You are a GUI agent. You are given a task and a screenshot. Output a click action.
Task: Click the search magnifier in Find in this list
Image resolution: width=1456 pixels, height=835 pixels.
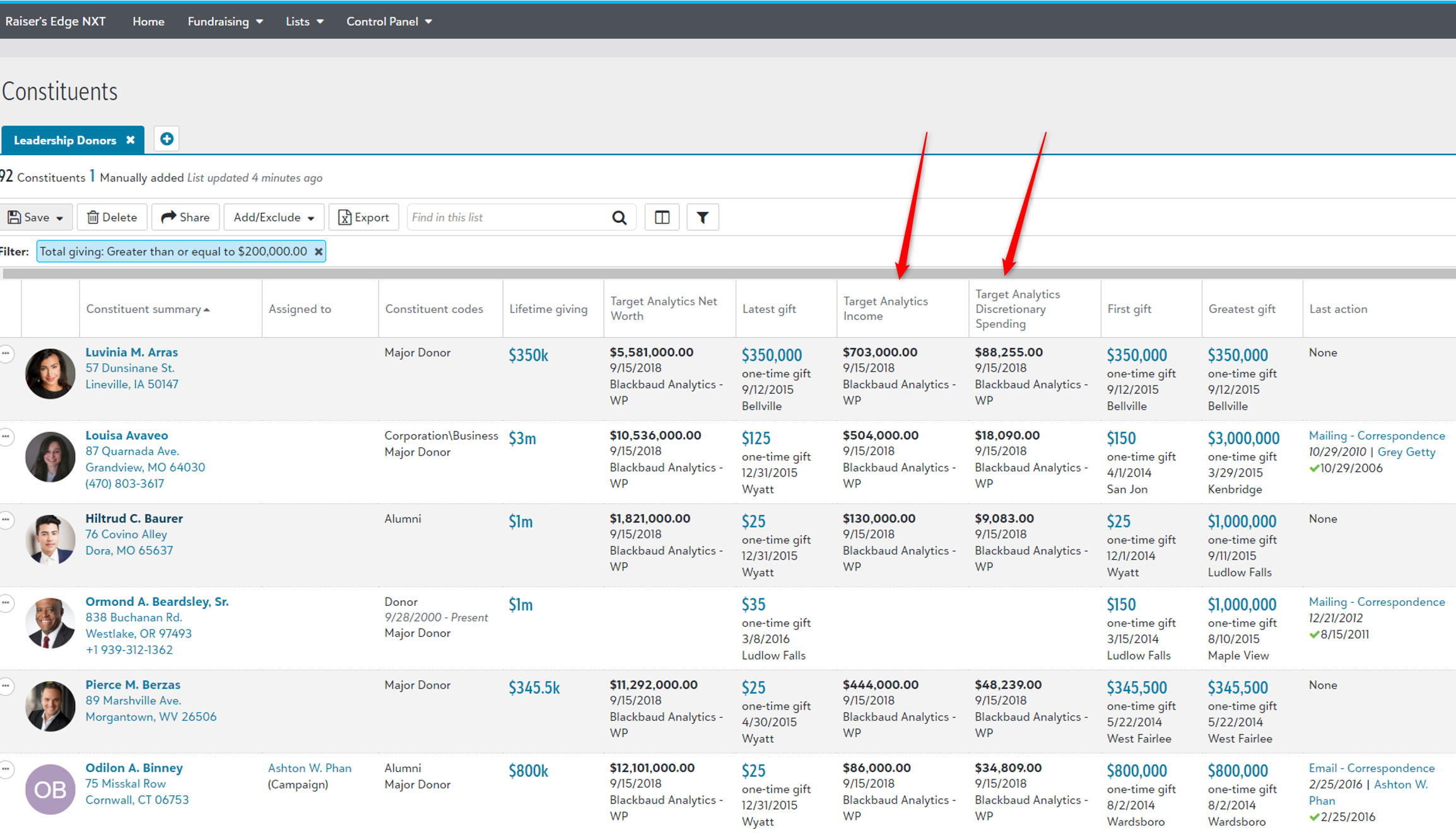(x=619, y=217)
